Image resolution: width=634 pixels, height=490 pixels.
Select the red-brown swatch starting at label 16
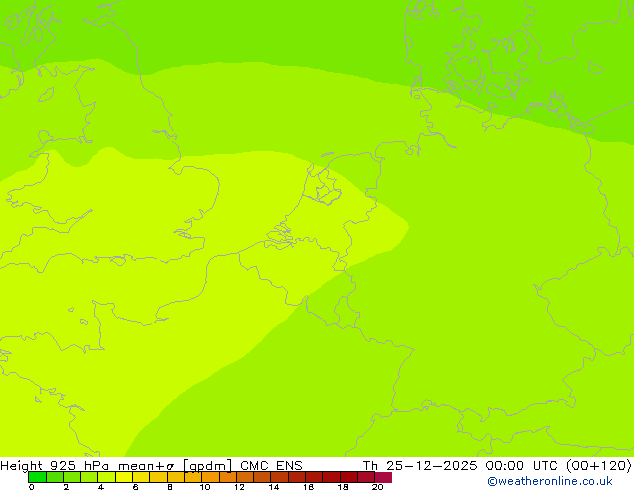[314, 477]
